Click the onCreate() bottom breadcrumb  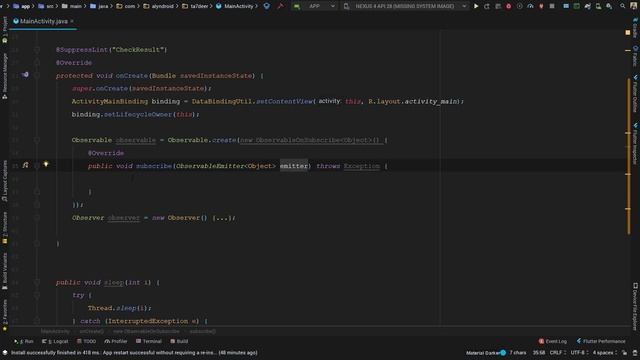pos(92,331)
